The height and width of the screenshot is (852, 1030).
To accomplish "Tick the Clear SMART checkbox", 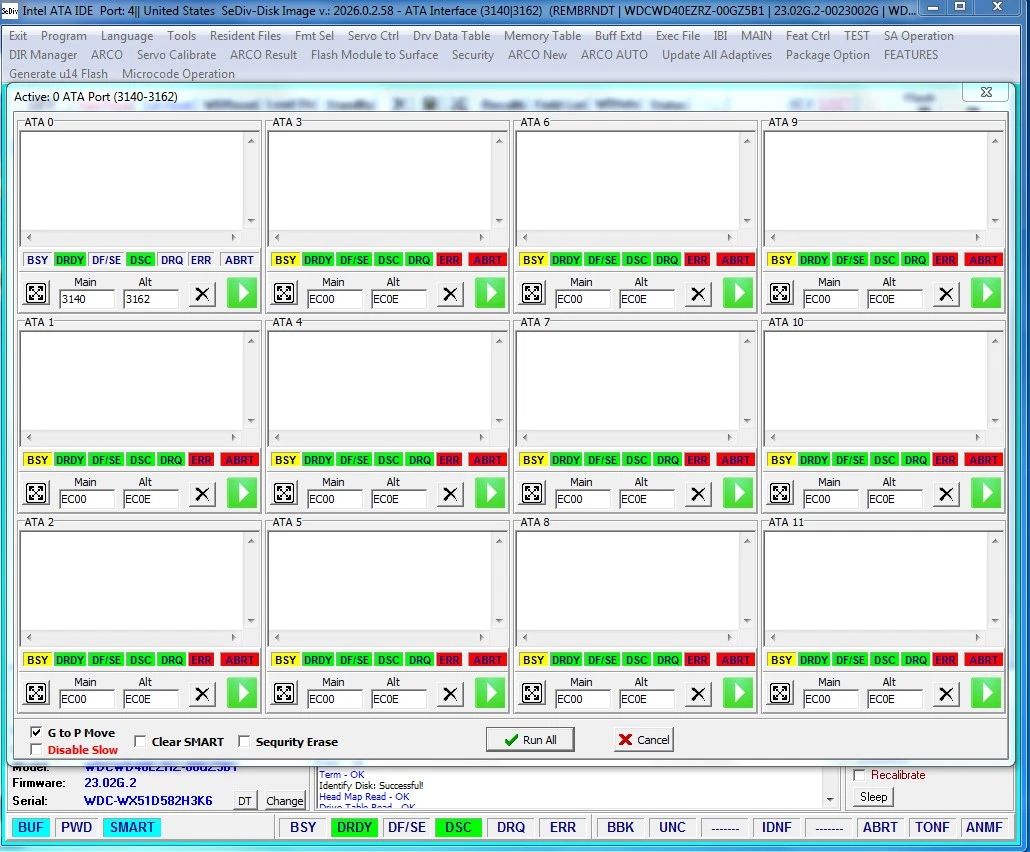I will point(140,741).
